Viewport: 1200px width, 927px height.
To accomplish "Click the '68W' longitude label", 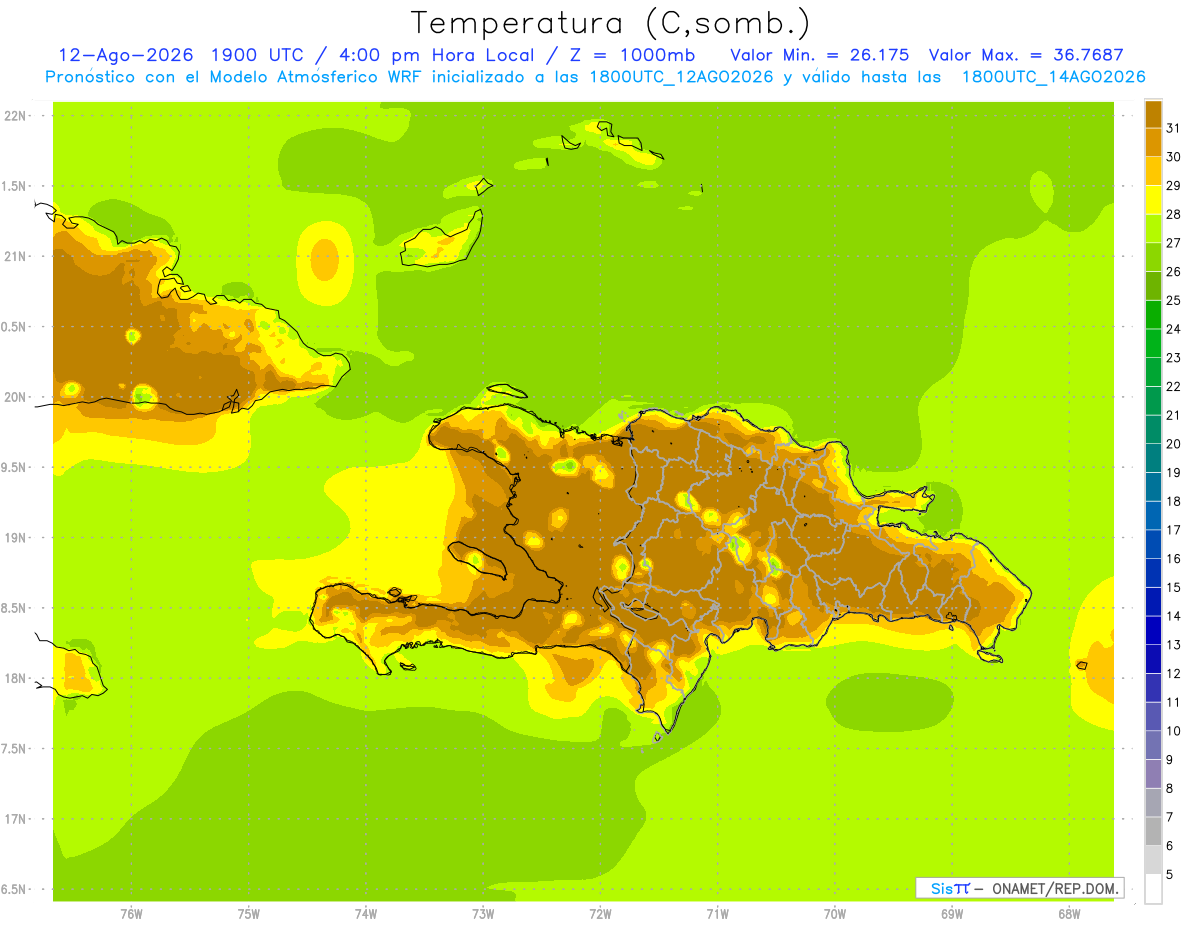I will (1069, 914).
